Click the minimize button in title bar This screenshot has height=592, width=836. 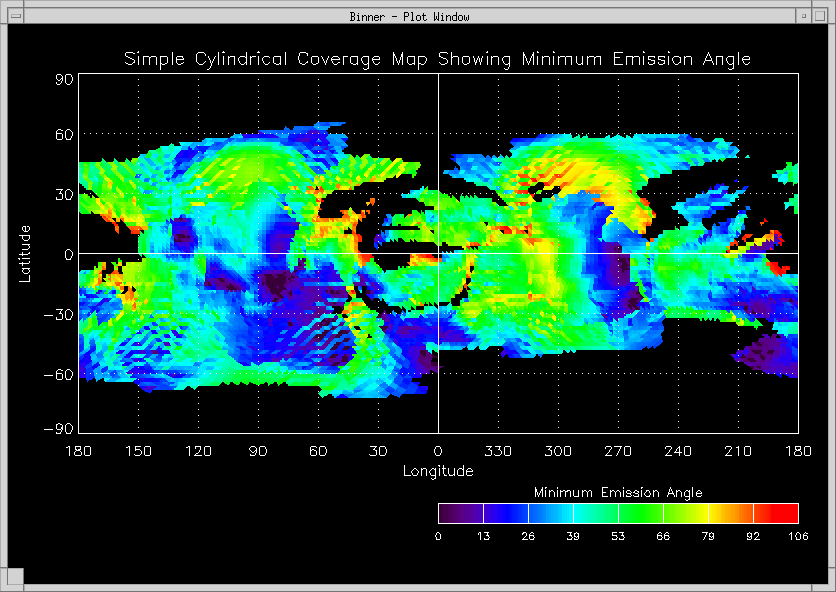803,16
